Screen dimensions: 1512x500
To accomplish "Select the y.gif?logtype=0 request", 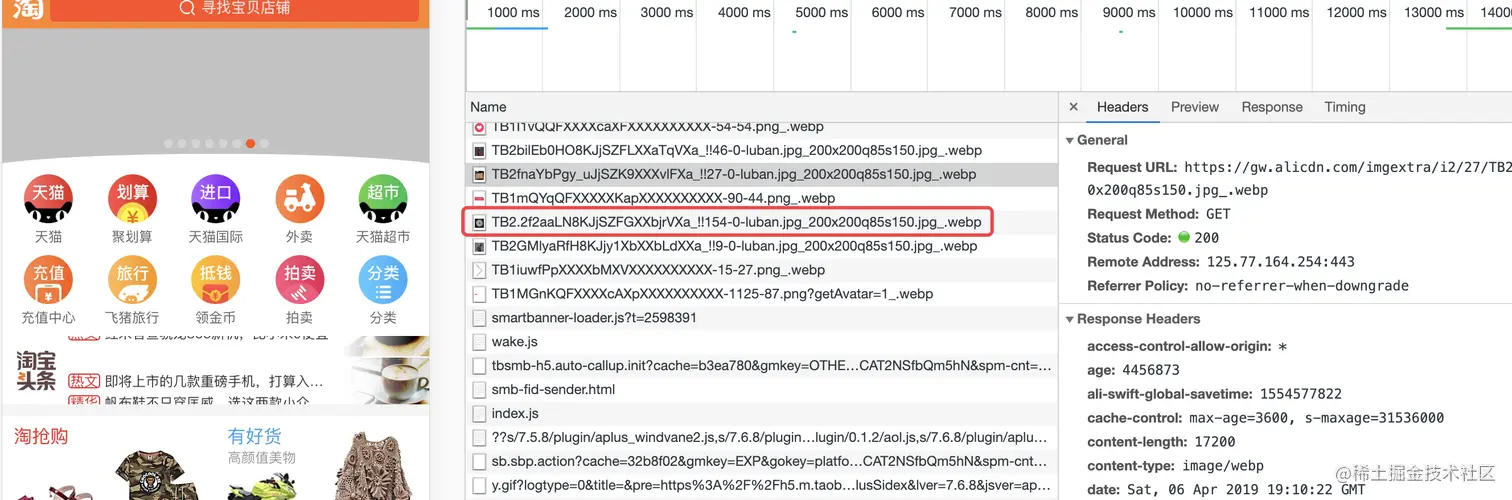I will click(763, 486).
